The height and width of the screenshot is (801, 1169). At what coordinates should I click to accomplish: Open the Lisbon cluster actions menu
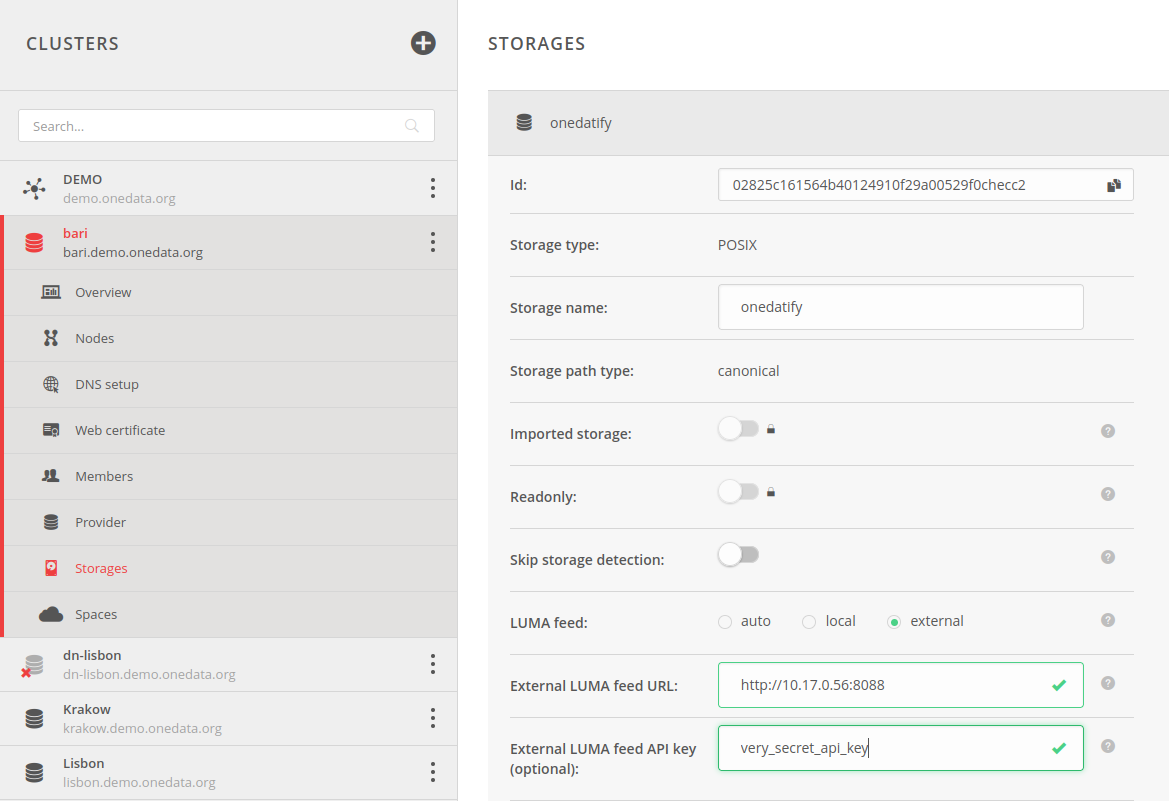[432, 772]
